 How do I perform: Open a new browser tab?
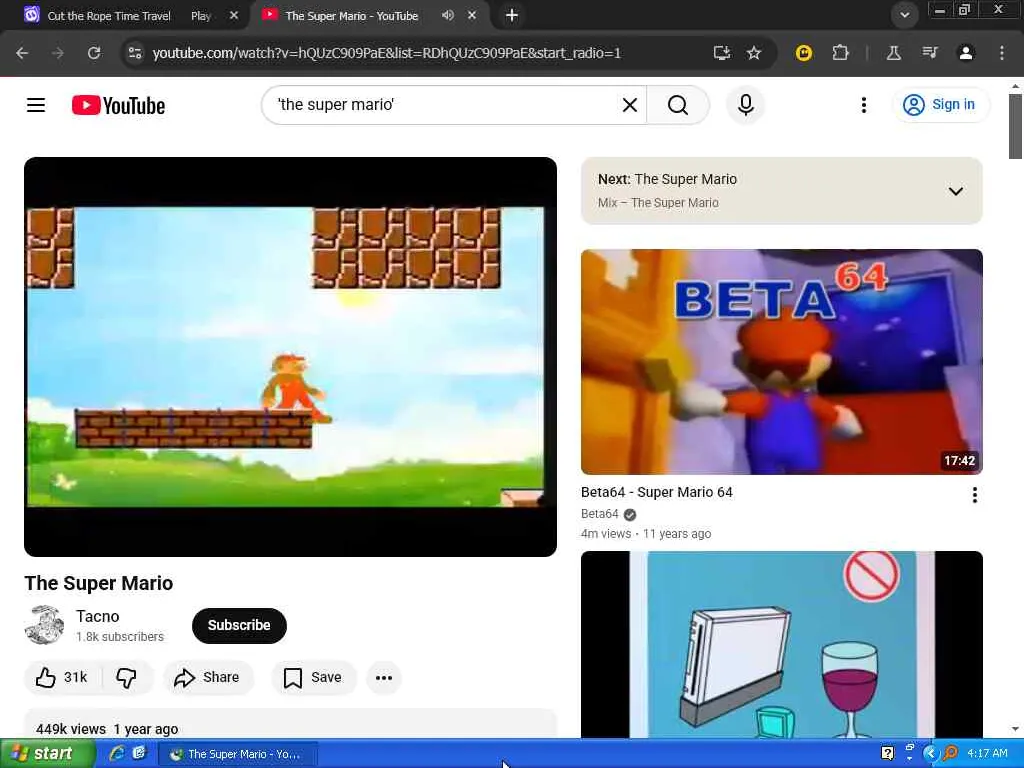512,15
